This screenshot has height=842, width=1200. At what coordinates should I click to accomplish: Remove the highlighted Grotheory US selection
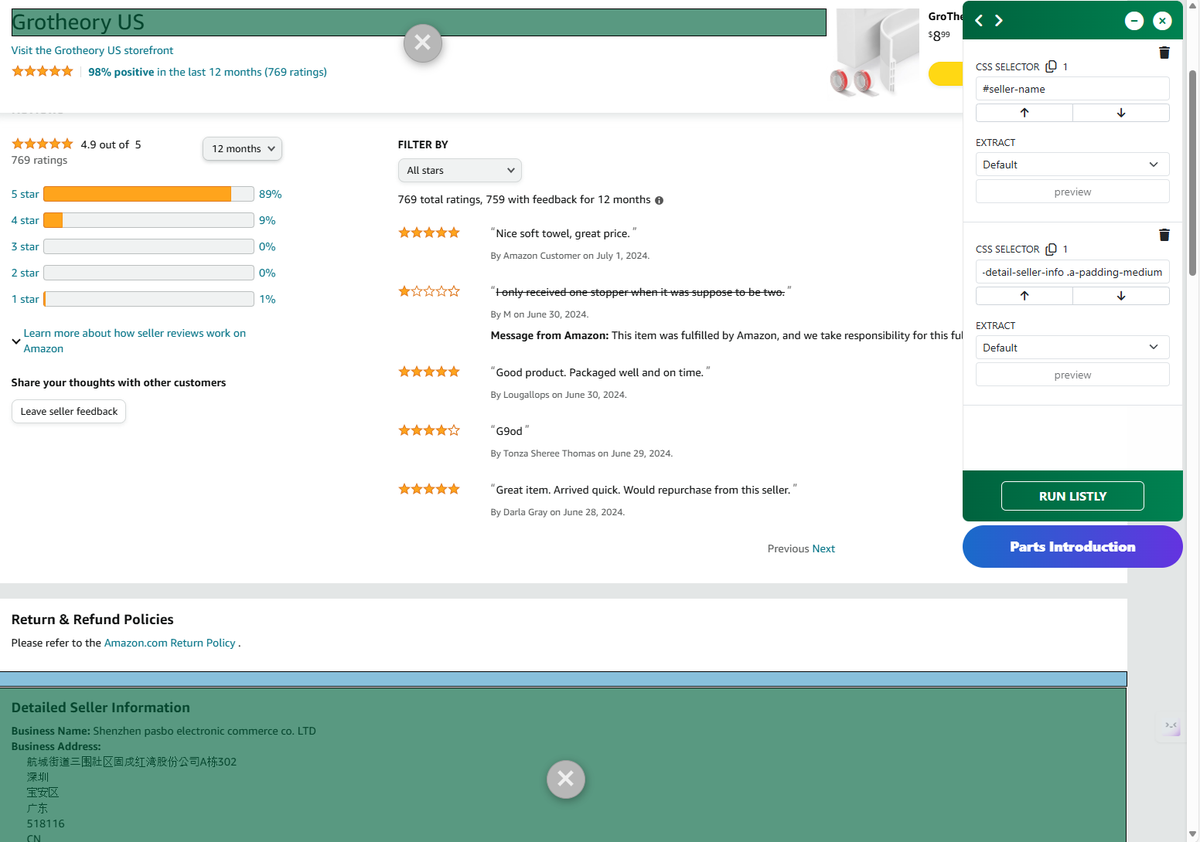coord(422,43)
